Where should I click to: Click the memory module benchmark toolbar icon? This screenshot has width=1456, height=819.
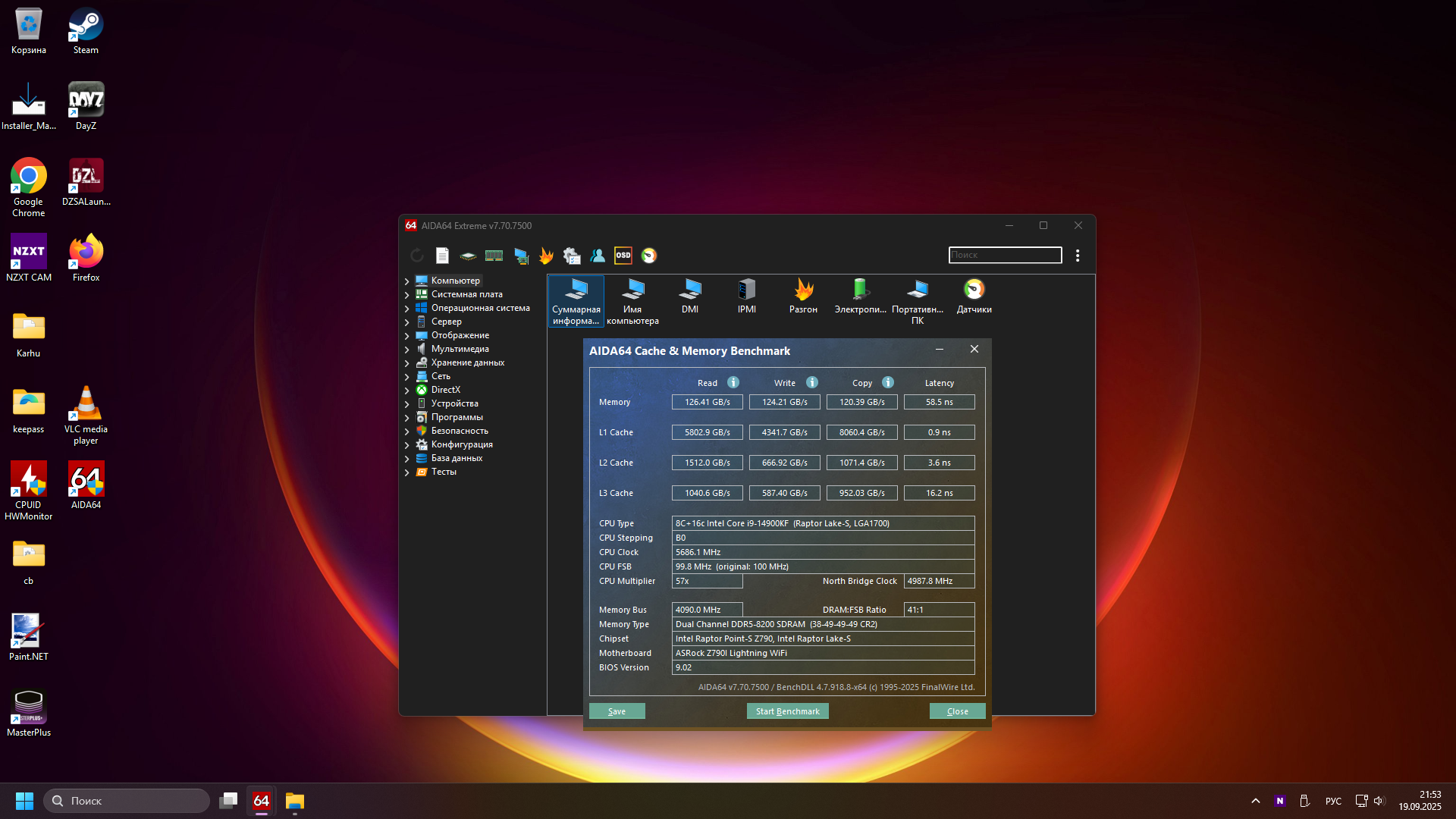tap(494, 256)
